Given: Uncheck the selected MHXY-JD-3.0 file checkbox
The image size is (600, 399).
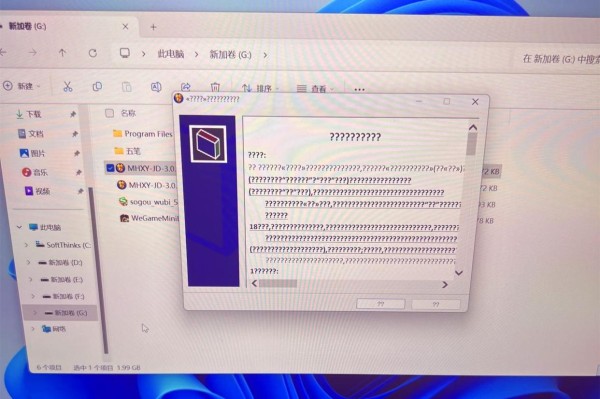Looking at the screenshot, I should pos(110,168).
